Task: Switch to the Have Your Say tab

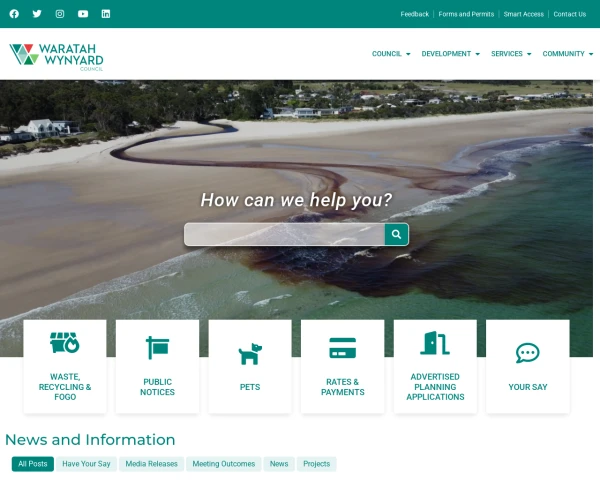Action: [x=87, y=464]
